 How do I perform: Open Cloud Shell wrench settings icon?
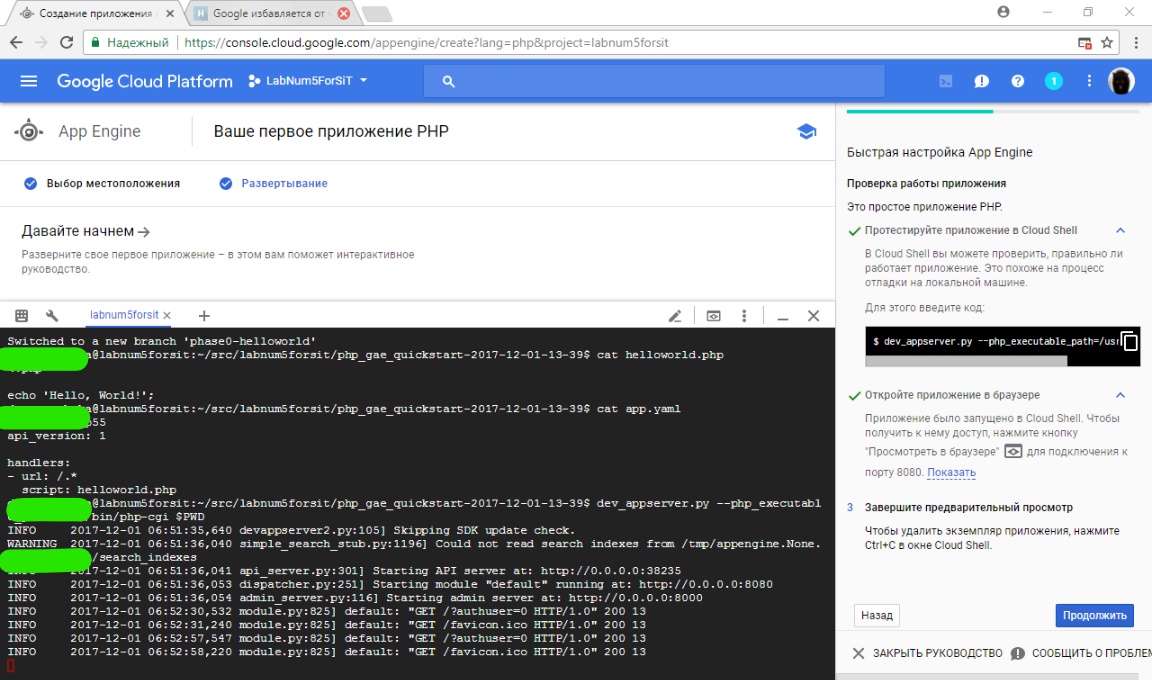click(51, 316)
